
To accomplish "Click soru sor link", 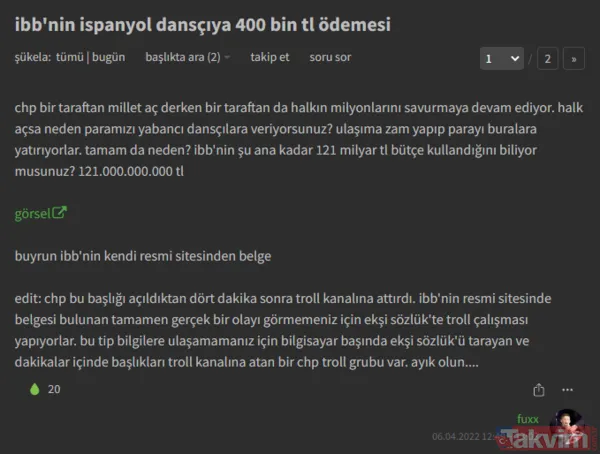I will [x=330, y=57].
